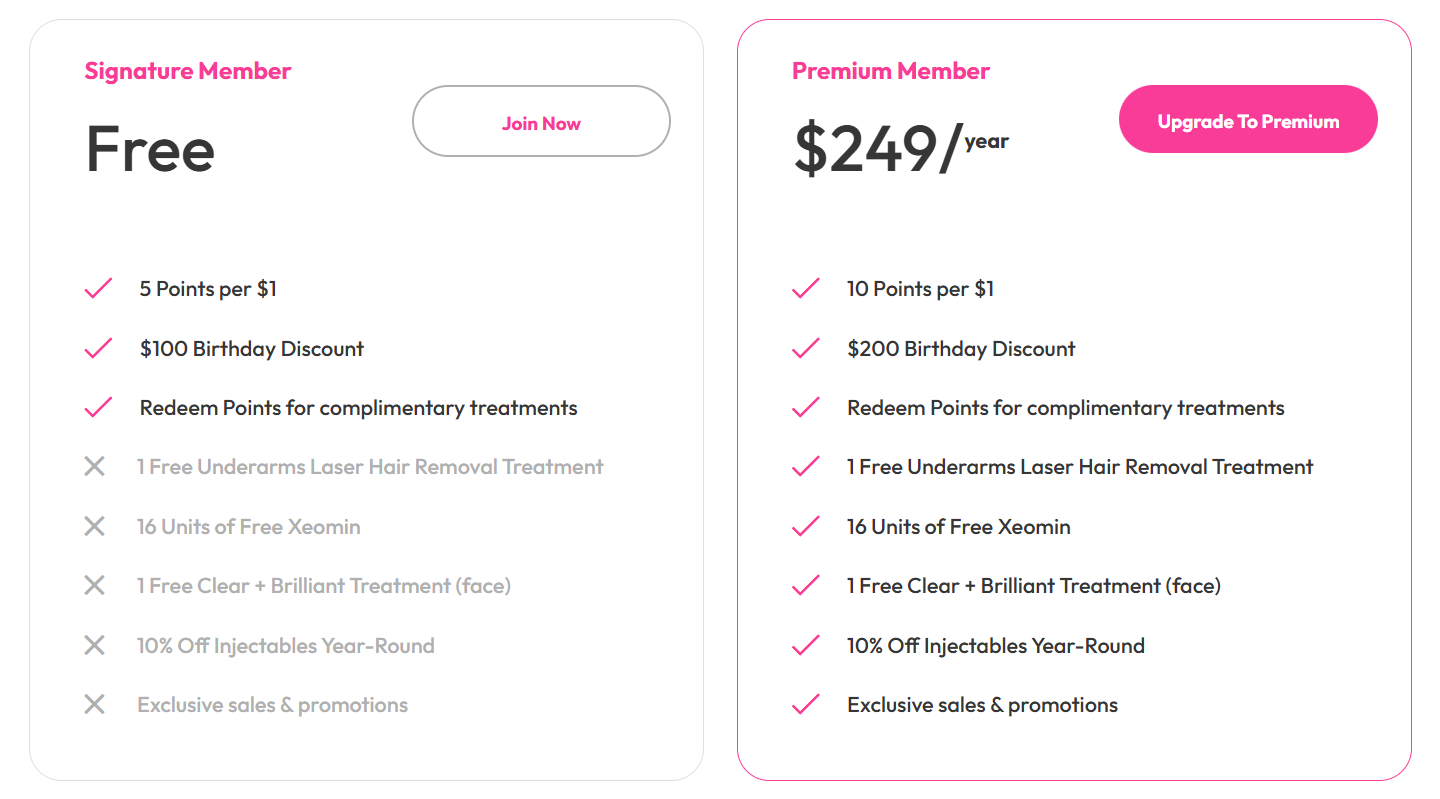Image resolution: width=1440 pixels, height=799 pixels.
Task: Select the Premium Member heading
Action: tap(891, 70)
